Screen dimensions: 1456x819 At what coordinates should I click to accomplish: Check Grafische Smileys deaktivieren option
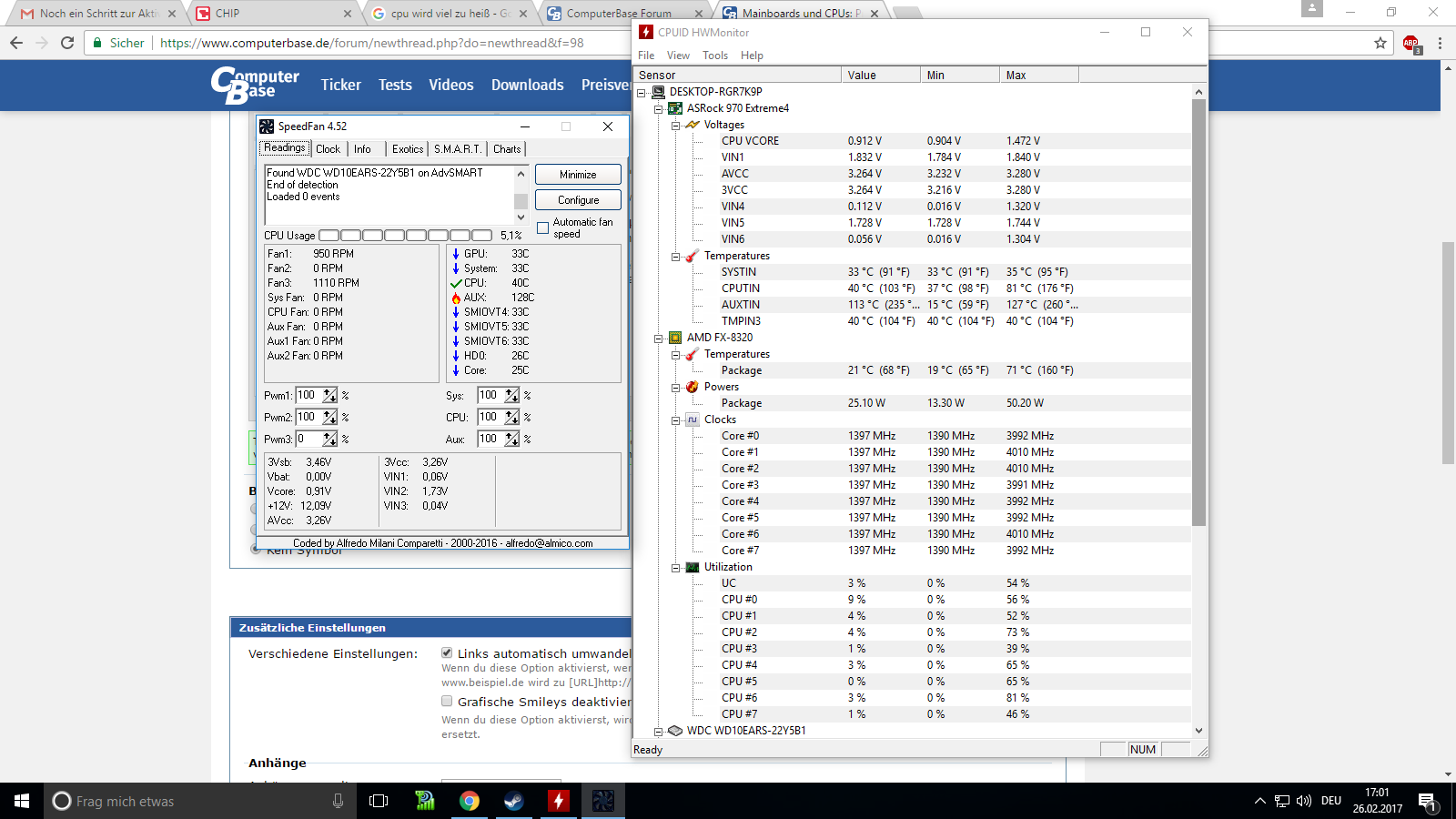coord(447,701)
